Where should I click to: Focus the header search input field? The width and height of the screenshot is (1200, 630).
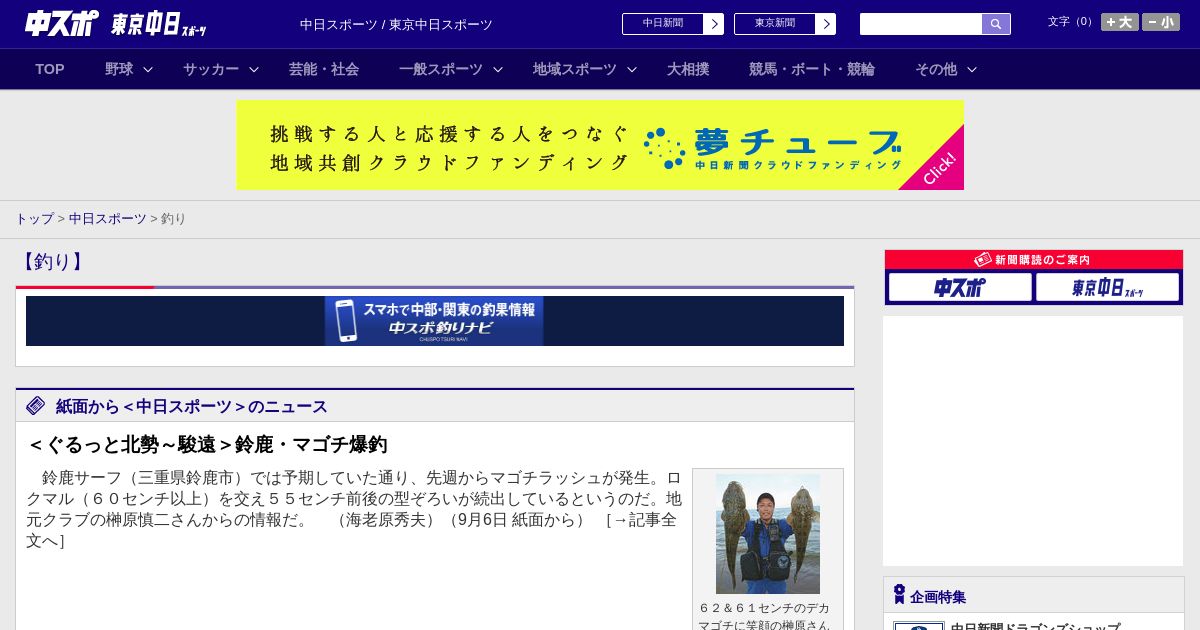pos(921,24)
